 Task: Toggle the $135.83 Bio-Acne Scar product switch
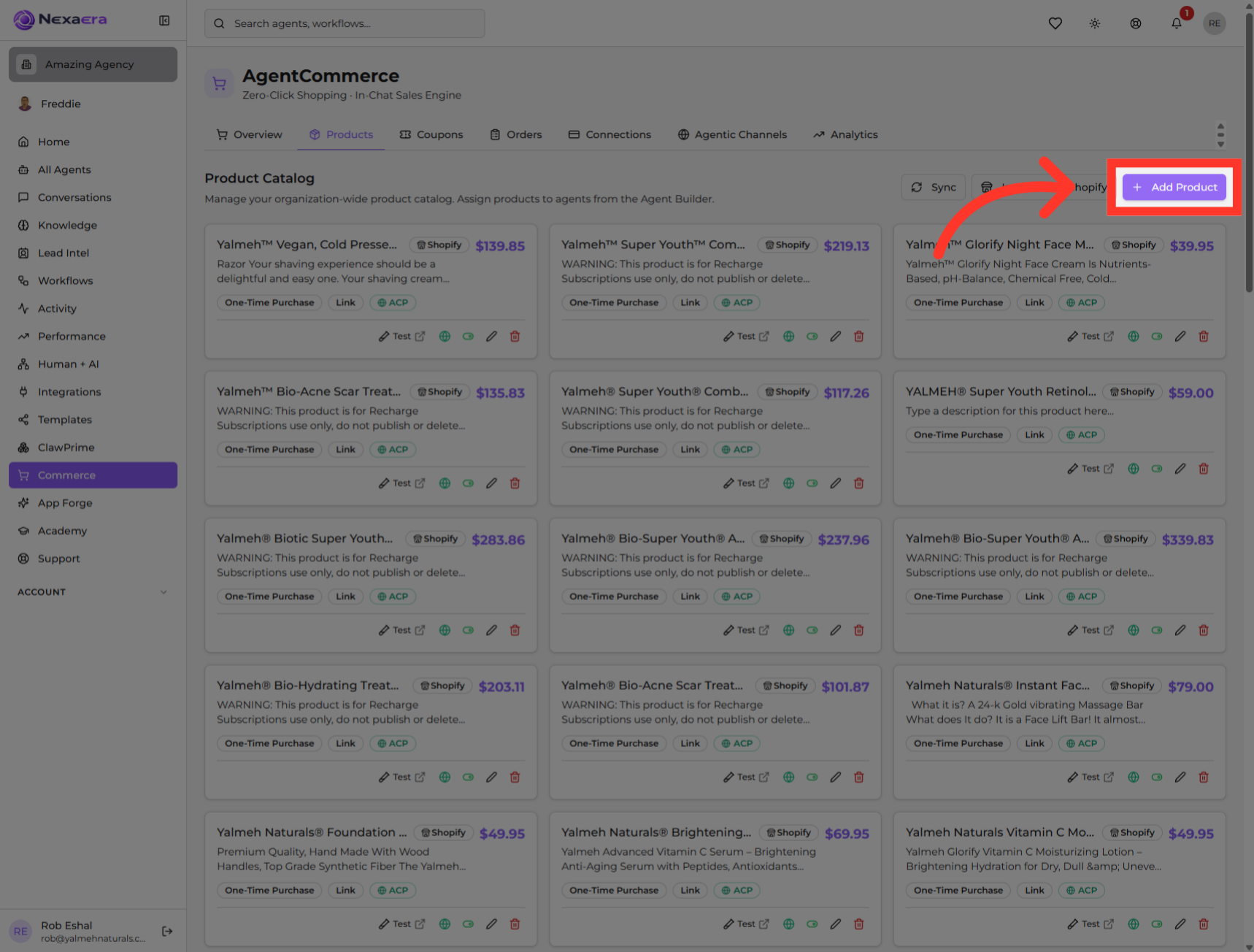tap(468, 483)
